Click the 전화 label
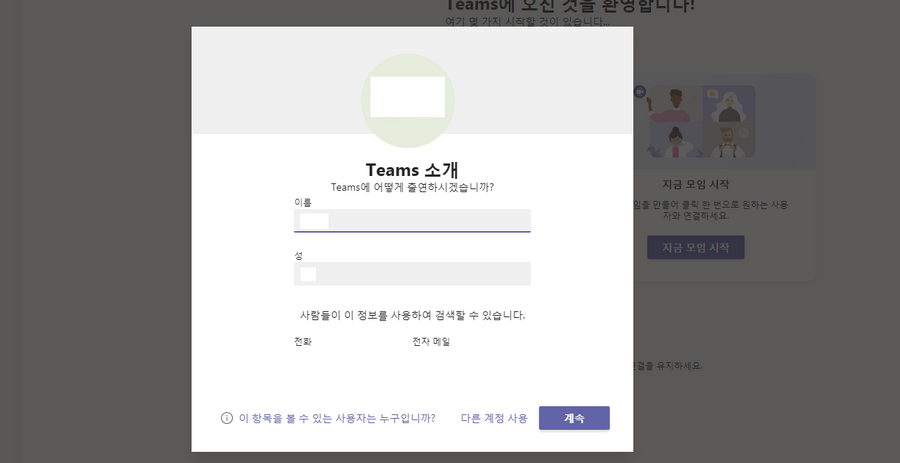The width and height of the screenshot is (900, 463). pyautogui.click(x=303, y=342)
